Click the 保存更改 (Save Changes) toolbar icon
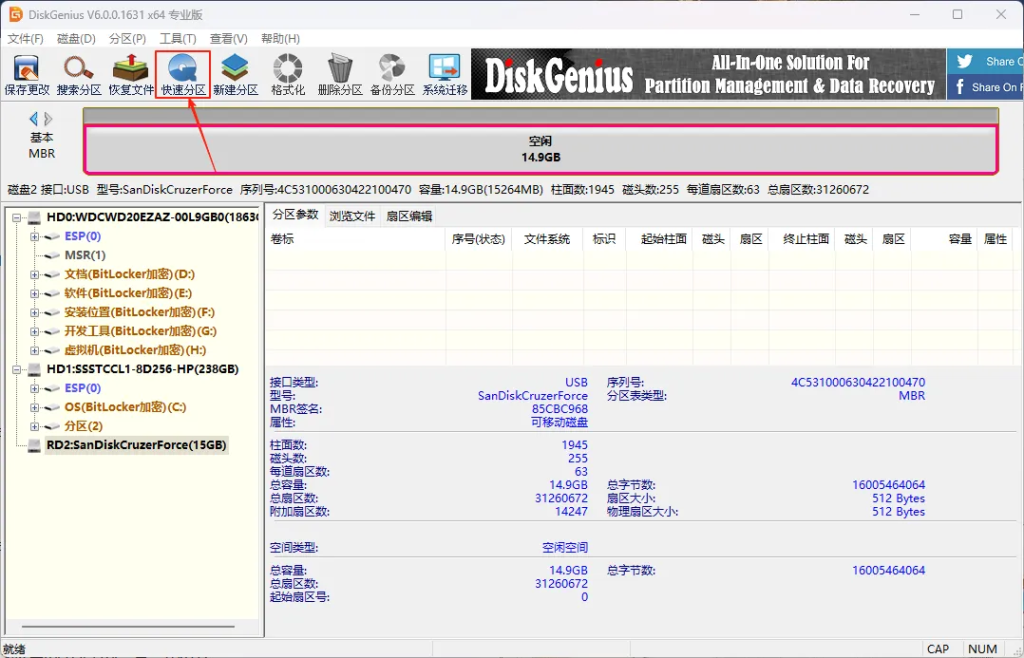1024x658 pixels. point(27,74)
